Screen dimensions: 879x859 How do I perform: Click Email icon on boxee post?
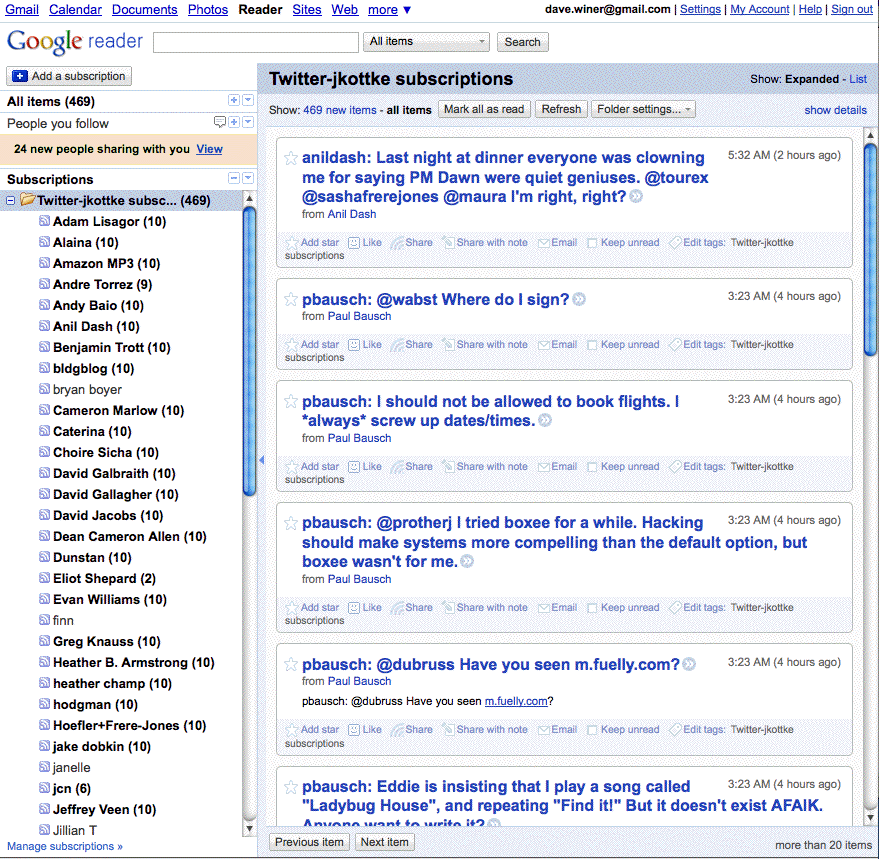point(545,608)
